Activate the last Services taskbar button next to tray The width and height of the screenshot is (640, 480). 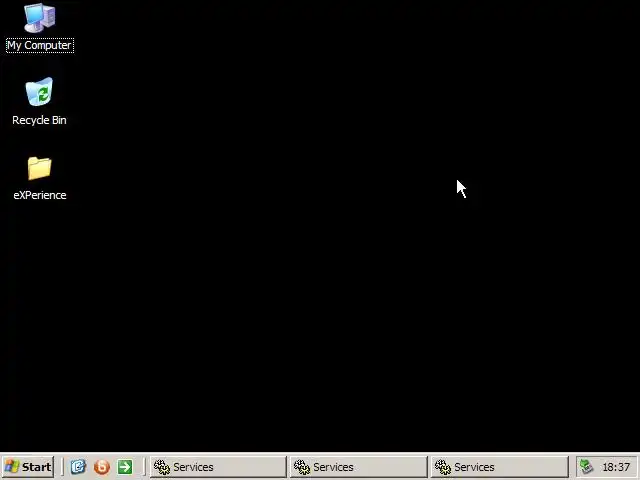click(499, 467)
